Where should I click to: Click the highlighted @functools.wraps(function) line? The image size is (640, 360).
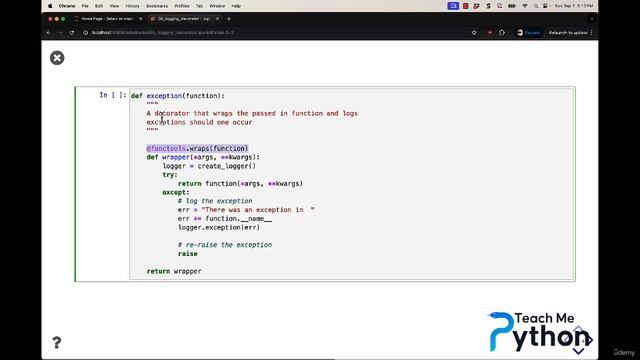(197, 149)
